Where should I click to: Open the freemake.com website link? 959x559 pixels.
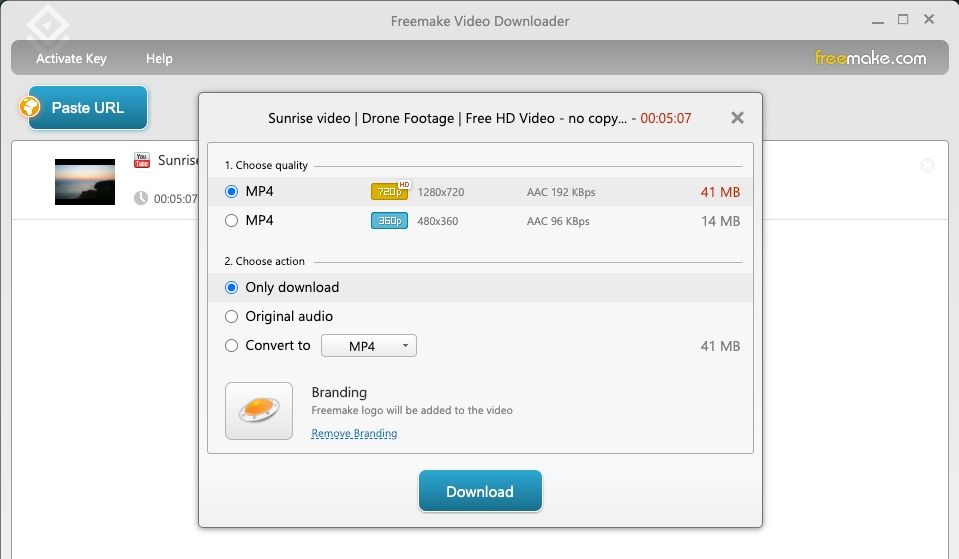870,58
